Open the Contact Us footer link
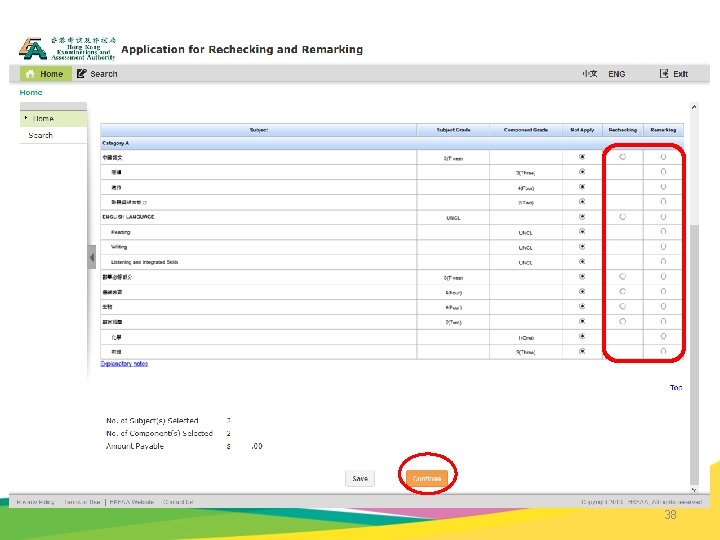 [178, 502]
